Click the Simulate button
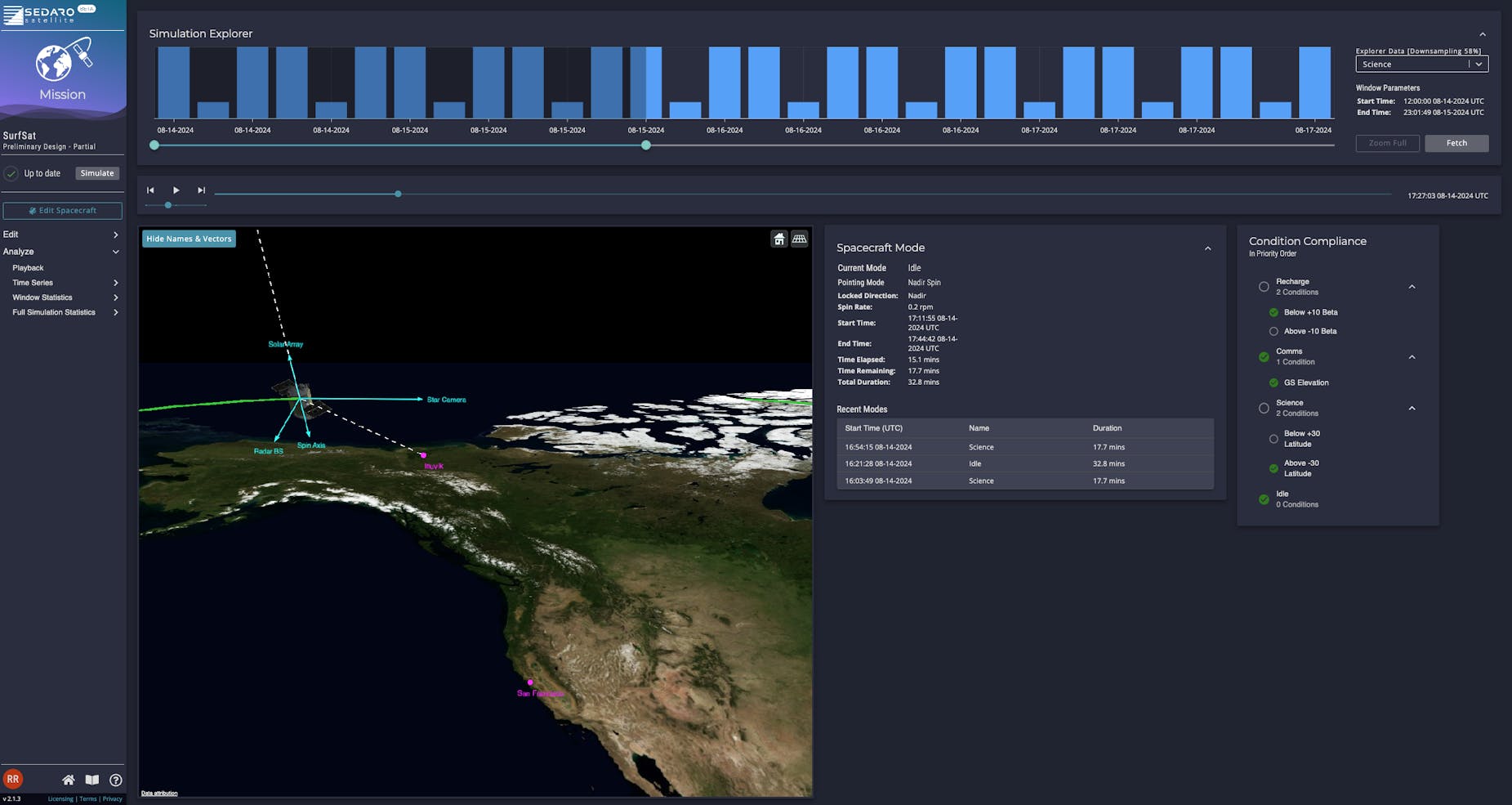Image resolution: width=1512 pixels, height=805 pixels. coord(96,172)
